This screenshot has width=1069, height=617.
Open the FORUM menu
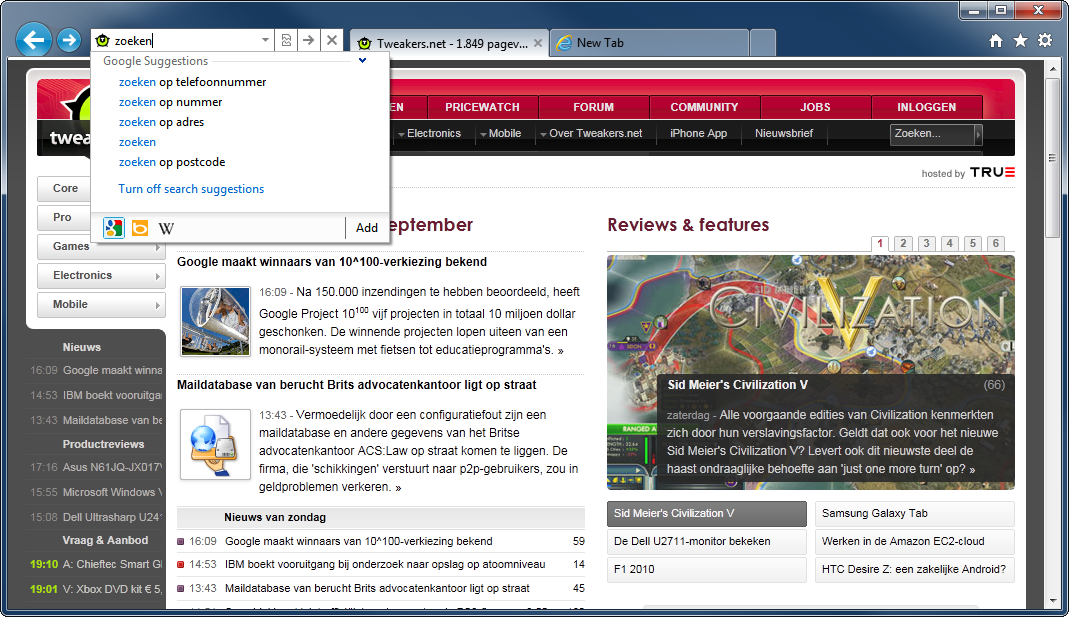594,107
